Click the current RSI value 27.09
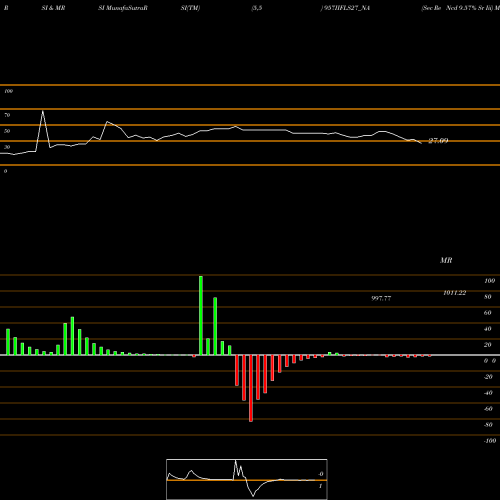The image size is (500, 500). click(438, 141)
